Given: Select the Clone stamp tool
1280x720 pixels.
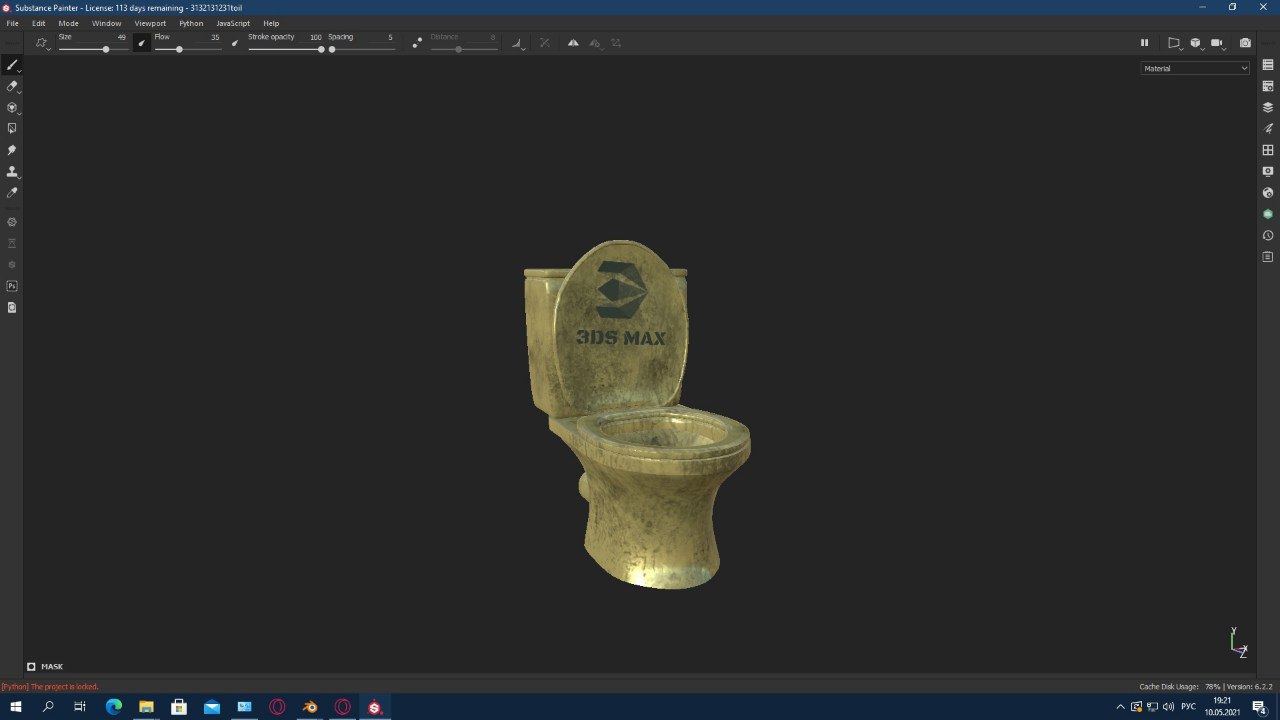Looking at the screenshot, I should (x=12, y=171).
